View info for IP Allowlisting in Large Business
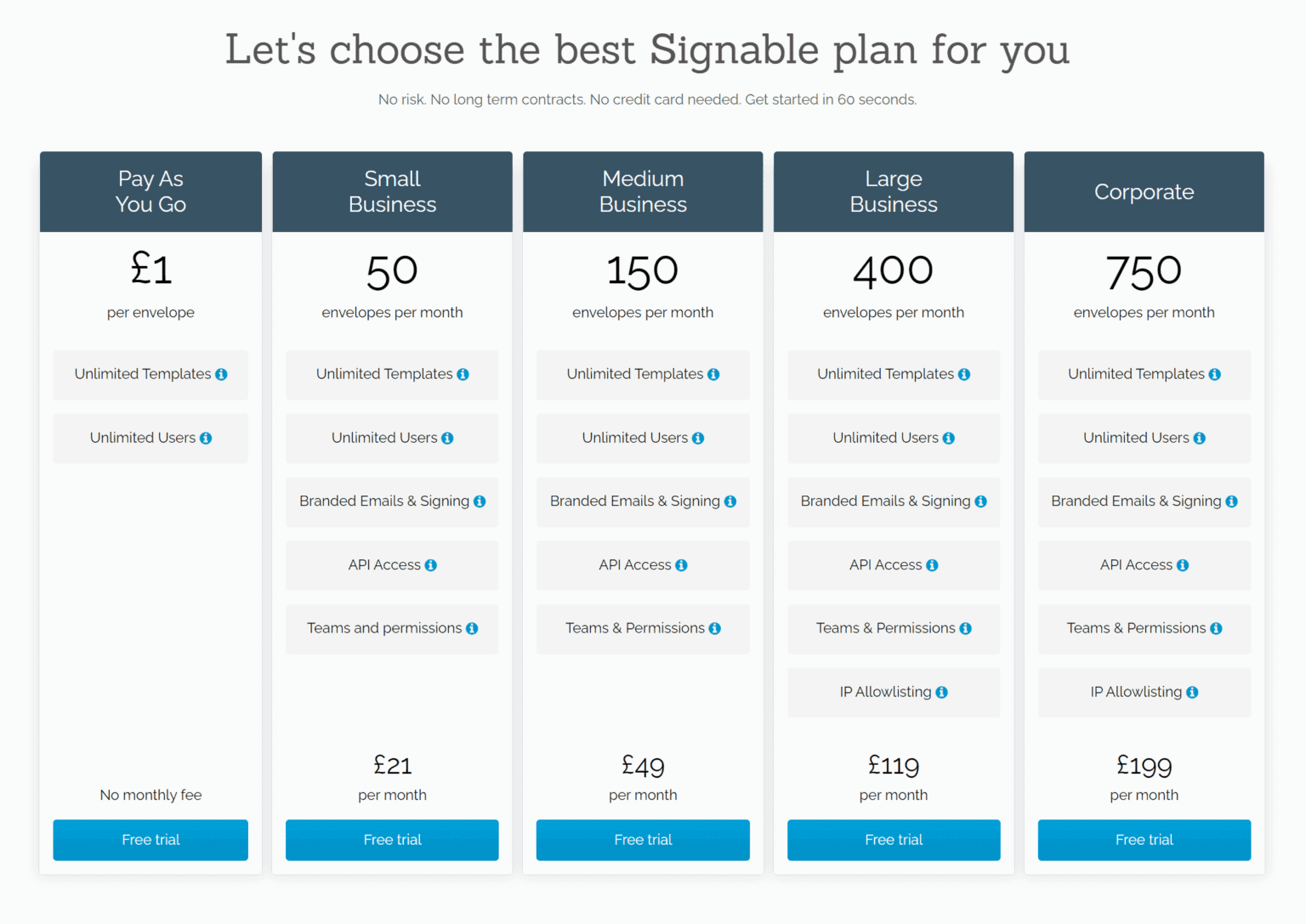Viewport: 1306px width, 924px height. [942, 692]
